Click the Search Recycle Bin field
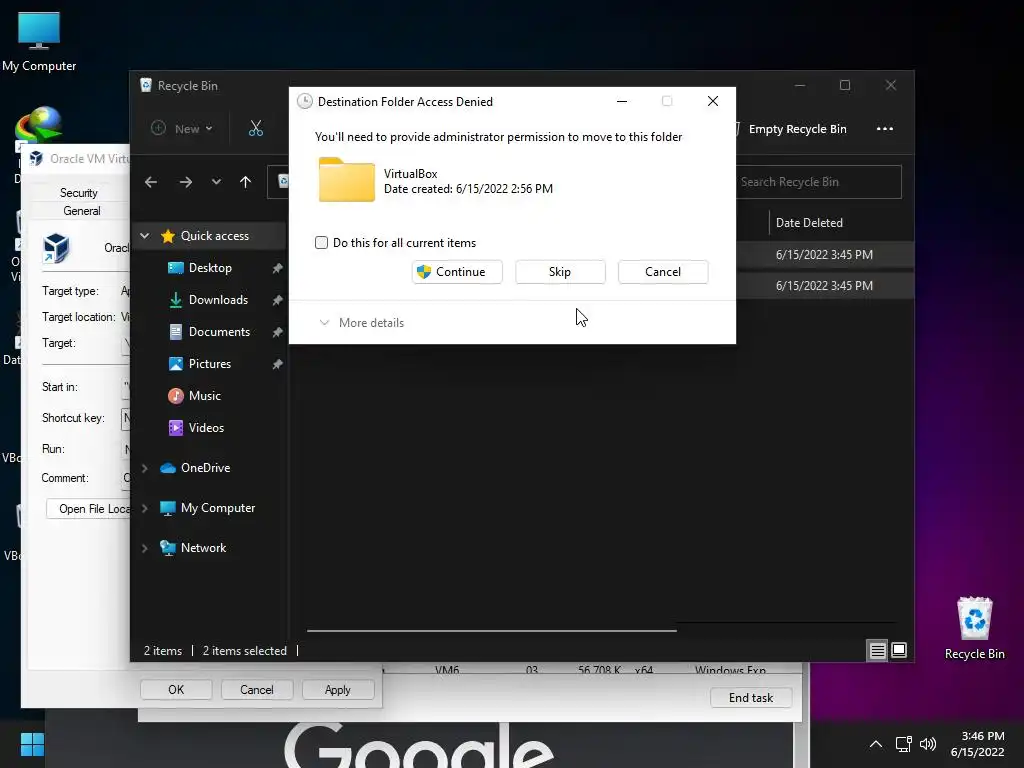This screenshot has height=768, width=1024. point(819,182)
